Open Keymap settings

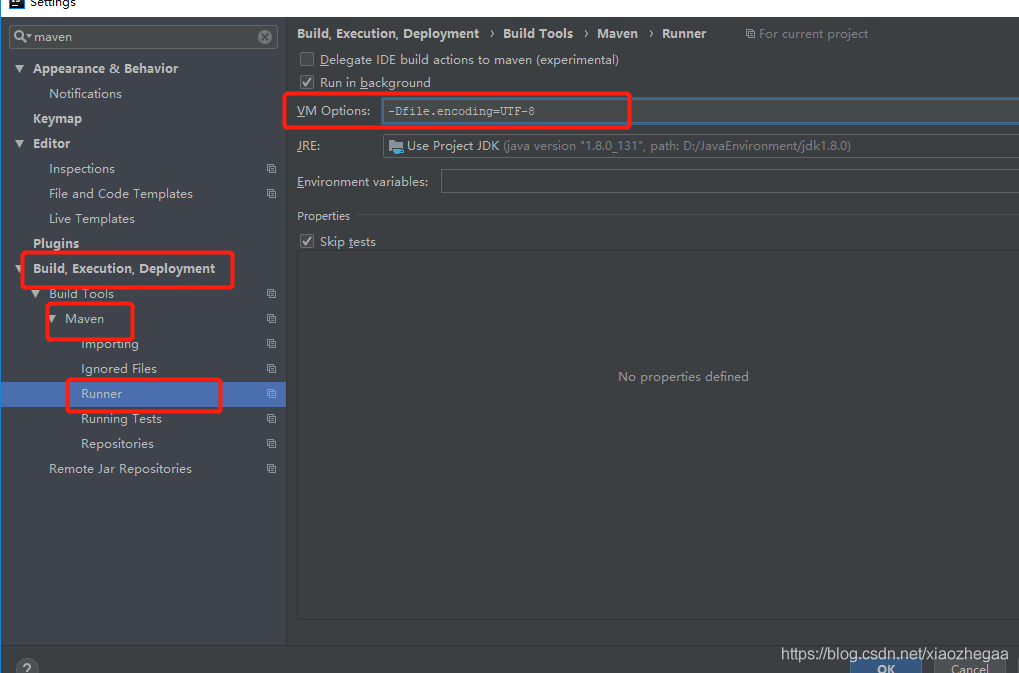click(x=57, y=119)
